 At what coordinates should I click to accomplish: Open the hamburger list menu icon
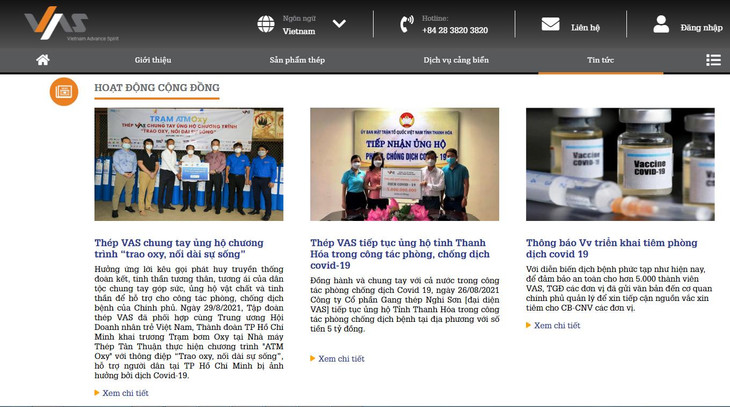pyautogui.click(x=713, y=60)
